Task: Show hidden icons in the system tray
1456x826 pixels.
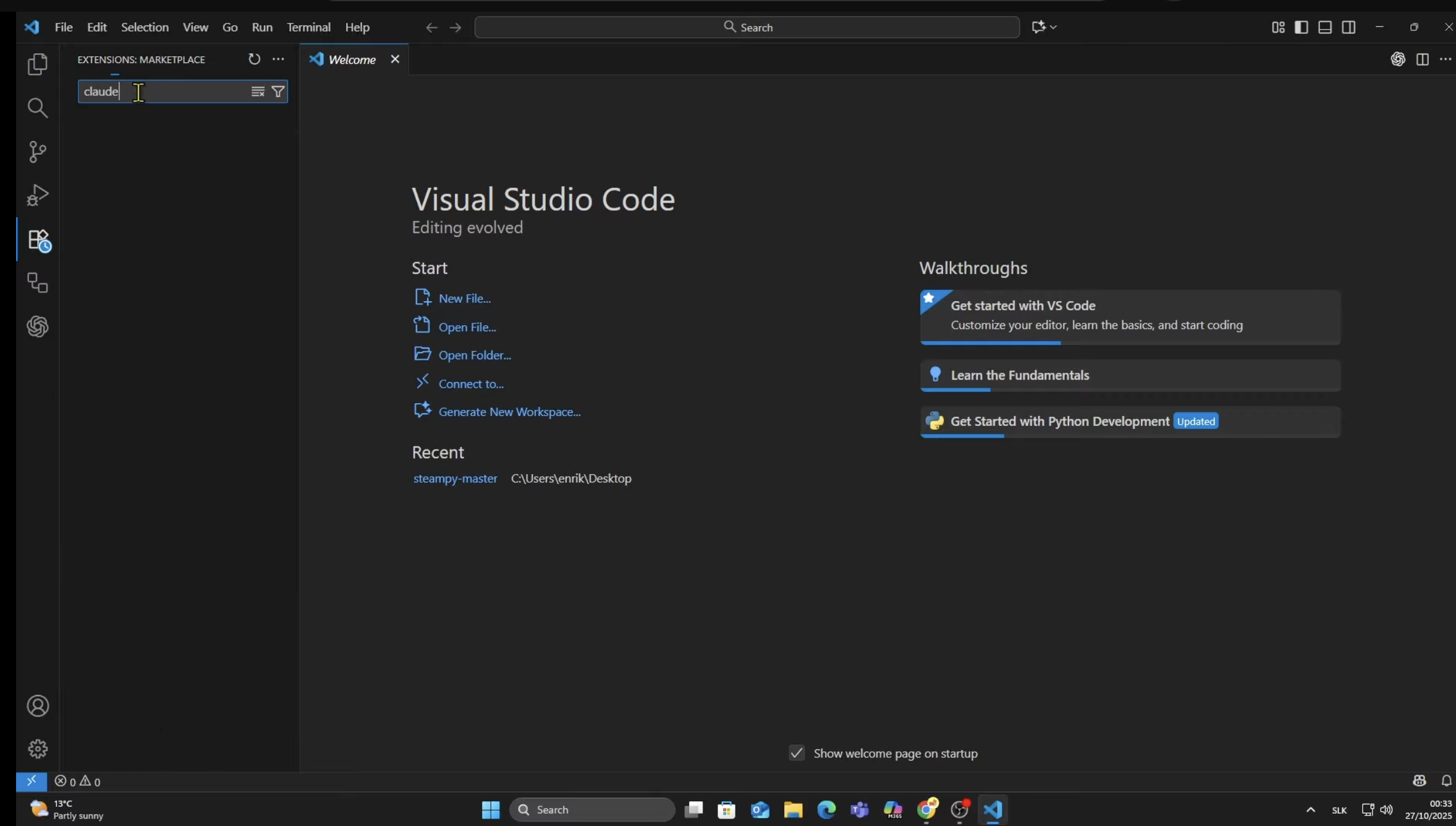Action: point(1310,810)
